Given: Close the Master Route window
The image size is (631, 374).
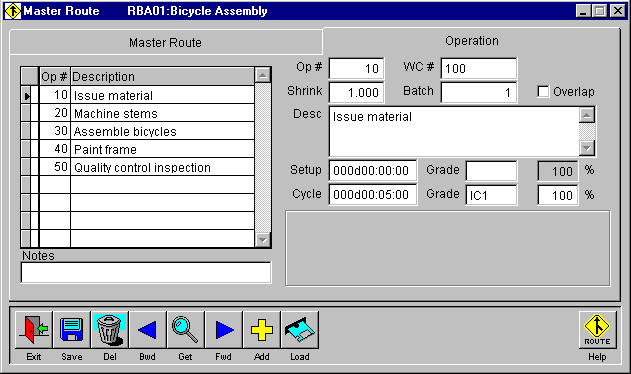Looking at the screenshot, I should point(618,11).
